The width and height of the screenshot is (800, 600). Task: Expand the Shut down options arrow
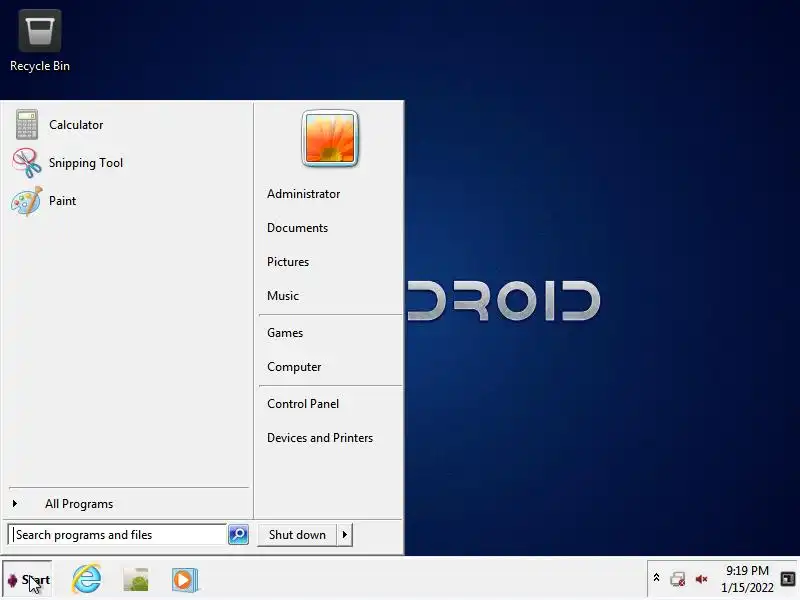pyautogui.click(x=345, y=535)
